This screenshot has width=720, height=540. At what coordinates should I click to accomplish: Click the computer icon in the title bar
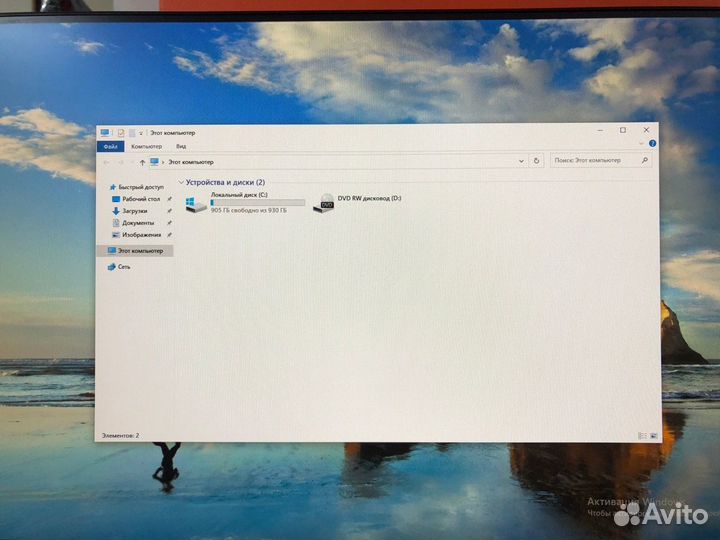[x=105, y=132]
